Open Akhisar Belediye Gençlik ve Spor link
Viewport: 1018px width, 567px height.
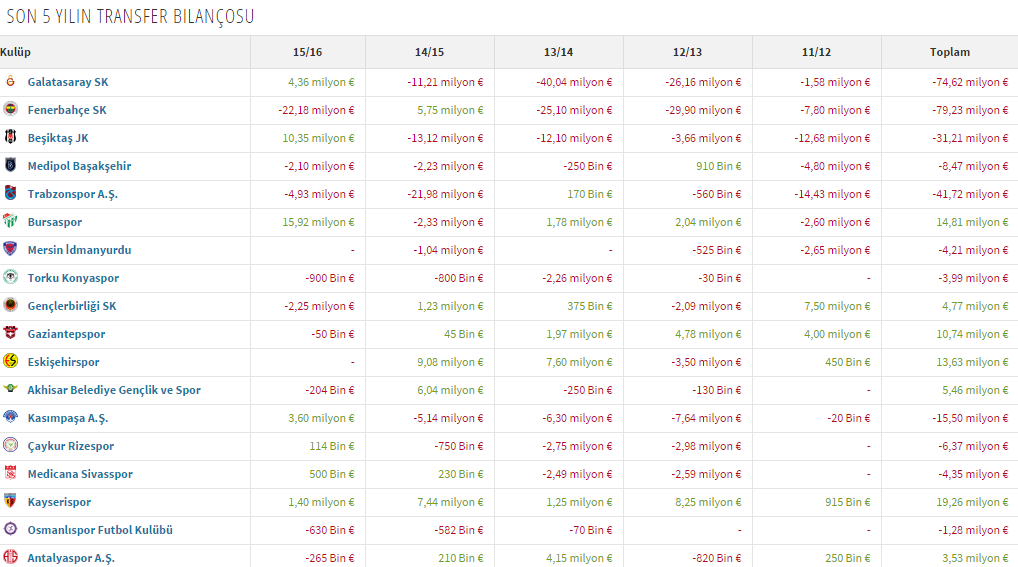pyautogui.click(x=114, y=390)
